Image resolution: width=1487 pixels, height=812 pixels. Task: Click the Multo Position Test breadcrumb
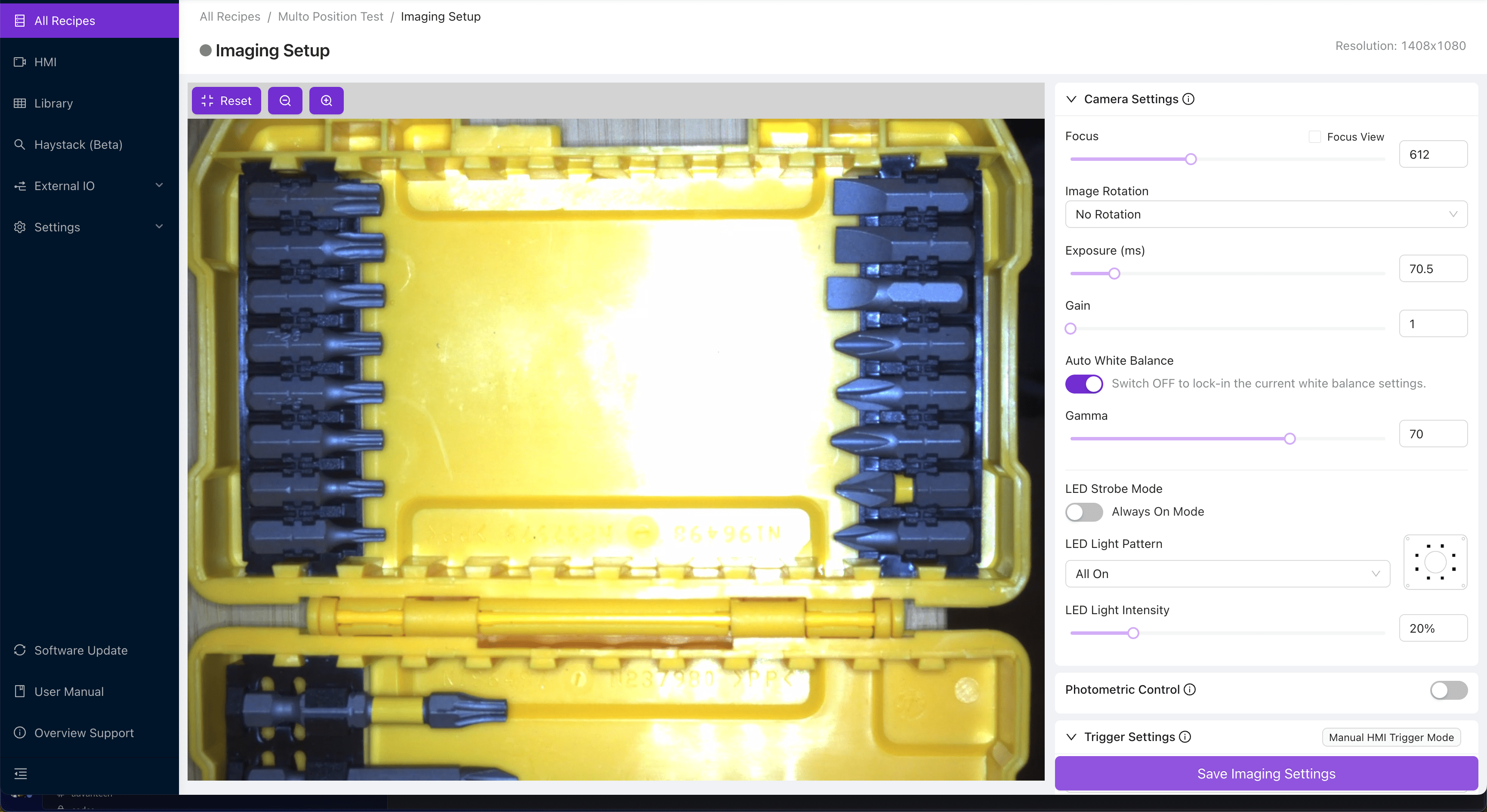click(x=330, y=16)
